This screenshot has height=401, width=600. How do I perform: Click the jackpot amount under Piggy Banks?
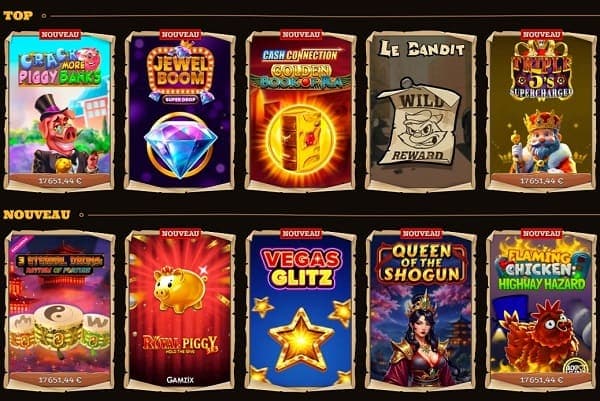[x=60, y=181]
